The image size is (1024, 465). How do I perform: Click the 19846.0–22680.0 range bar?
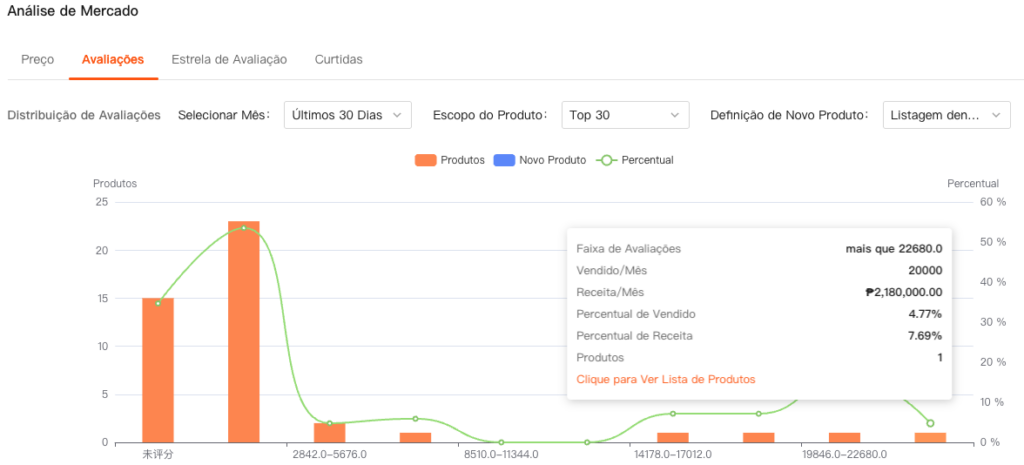coord(845,438)
